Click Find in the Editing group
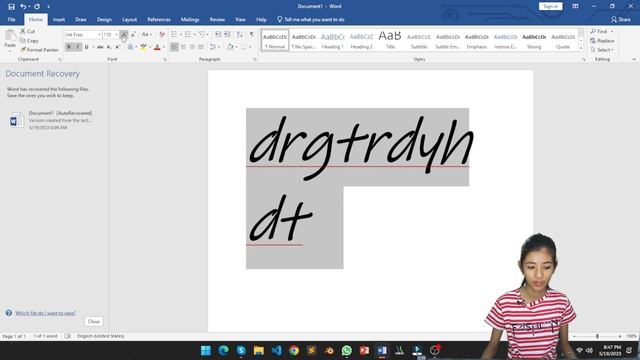Viewport: 640px width, 360px height. (x=602, y=31)
